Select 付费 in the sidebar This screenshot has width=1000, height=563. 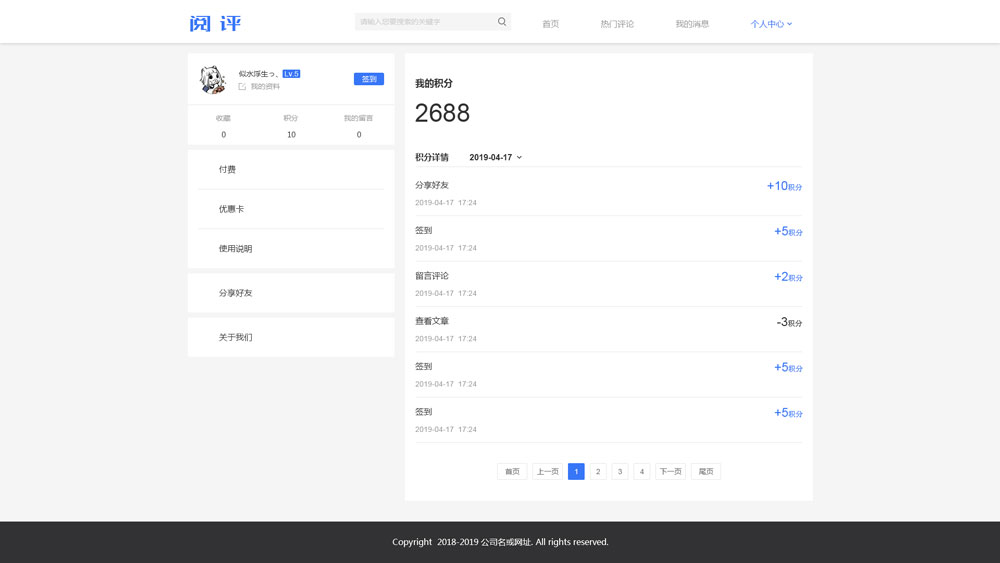pyautogui.click(x=228, y=170)
